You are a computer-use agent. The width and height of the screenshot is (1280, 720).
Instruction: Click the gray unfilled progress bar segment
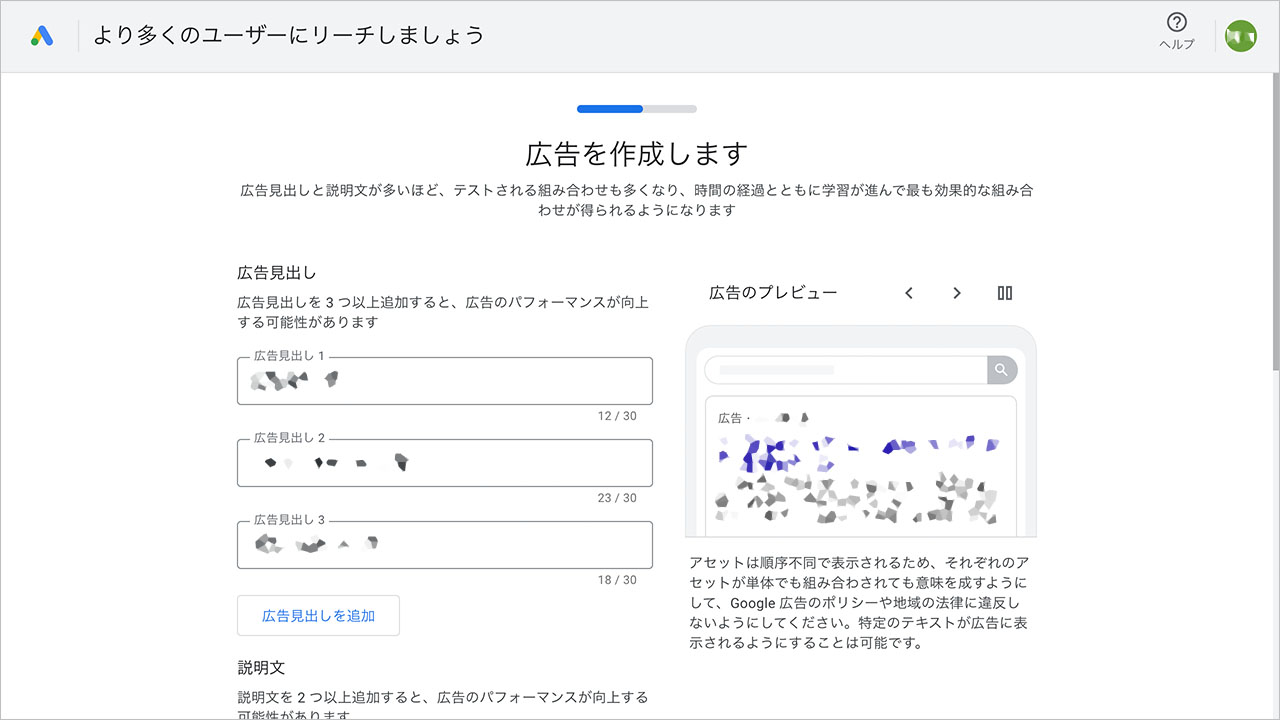(668, 109)
